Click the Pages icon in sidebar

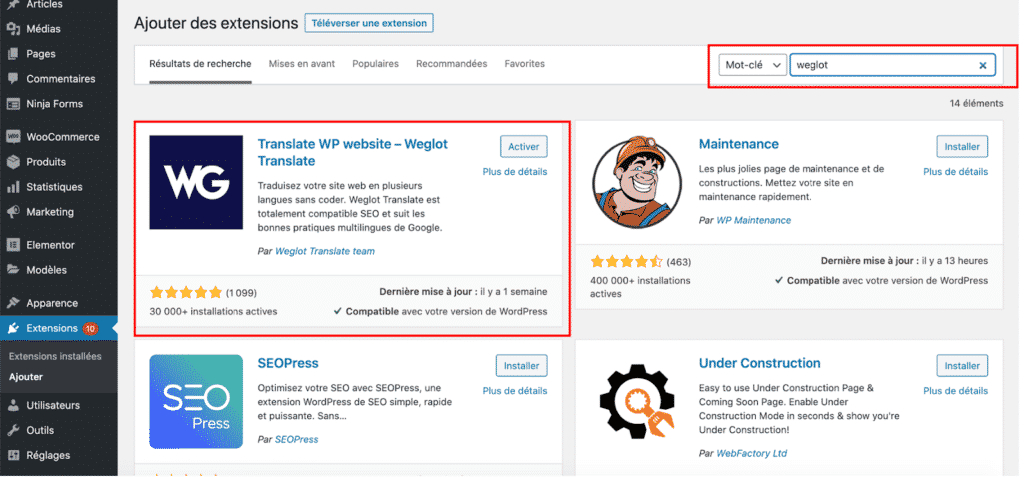14,54
